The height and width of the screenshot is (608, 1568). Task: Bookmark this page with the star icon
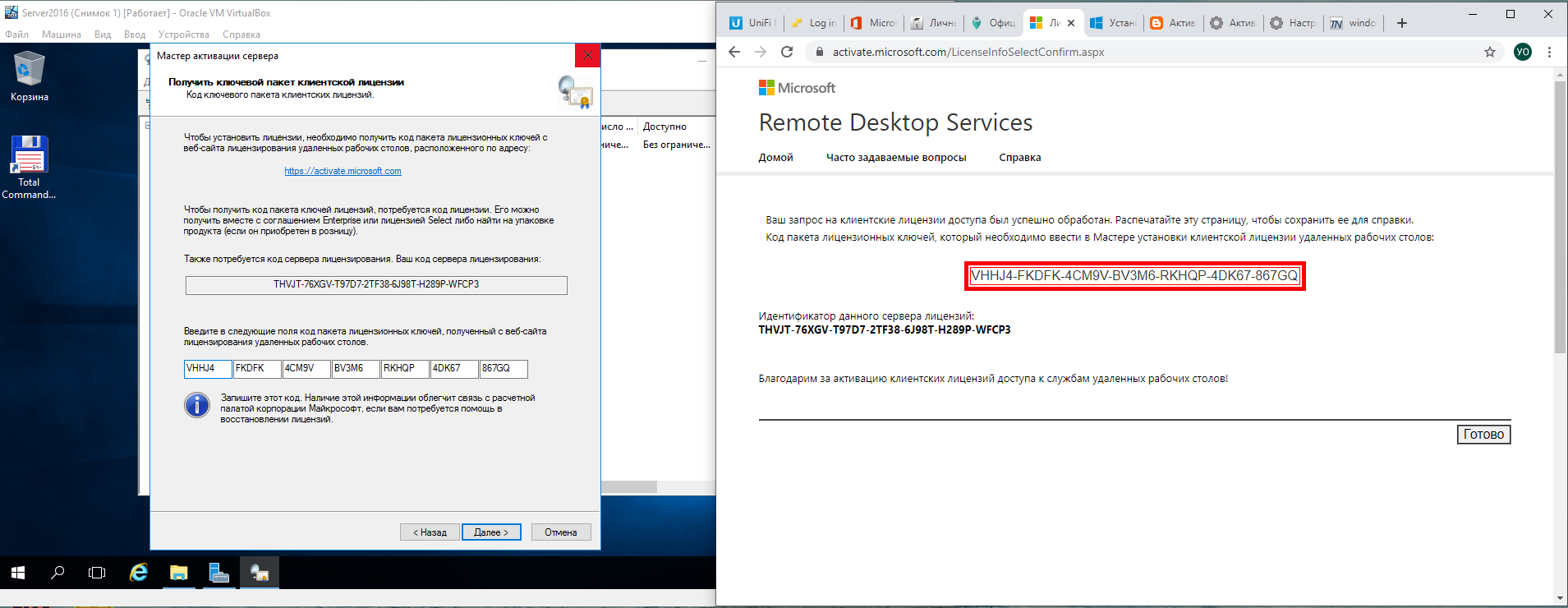click(x=1490, y=52)
